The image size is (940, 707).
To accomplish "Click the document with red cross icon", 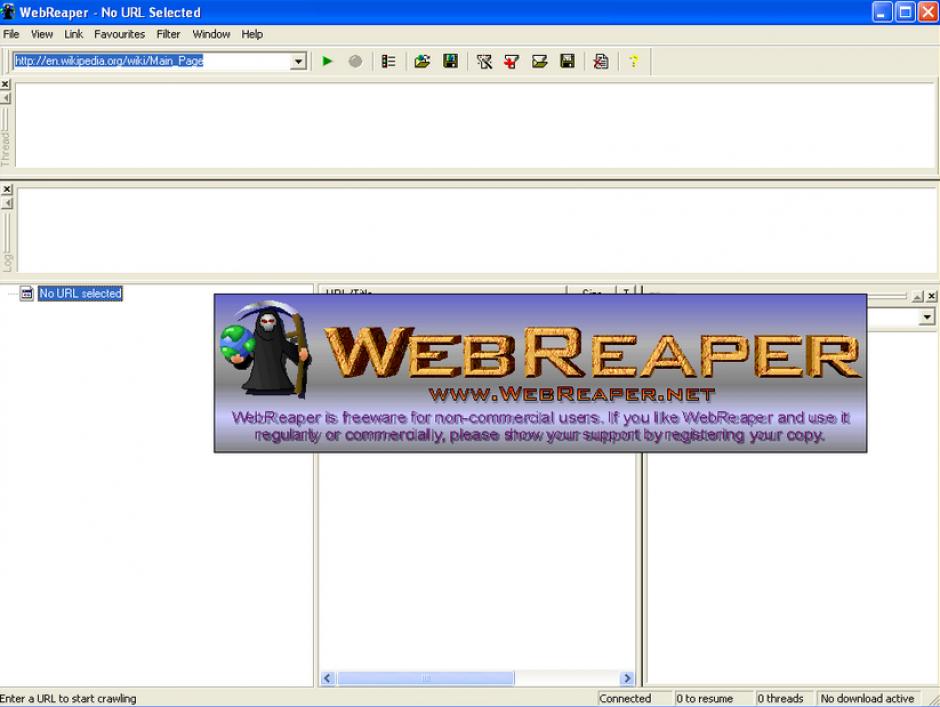I will (601, 61).
